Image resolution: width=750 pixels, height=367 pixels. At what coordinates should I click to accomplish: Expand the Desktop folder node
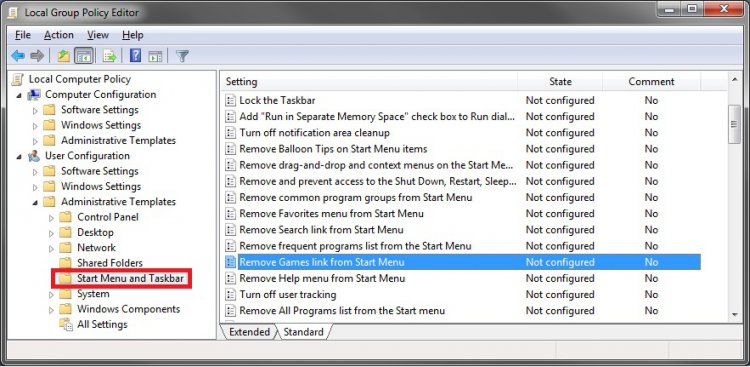pyautogui.click(x=51, y=233)
